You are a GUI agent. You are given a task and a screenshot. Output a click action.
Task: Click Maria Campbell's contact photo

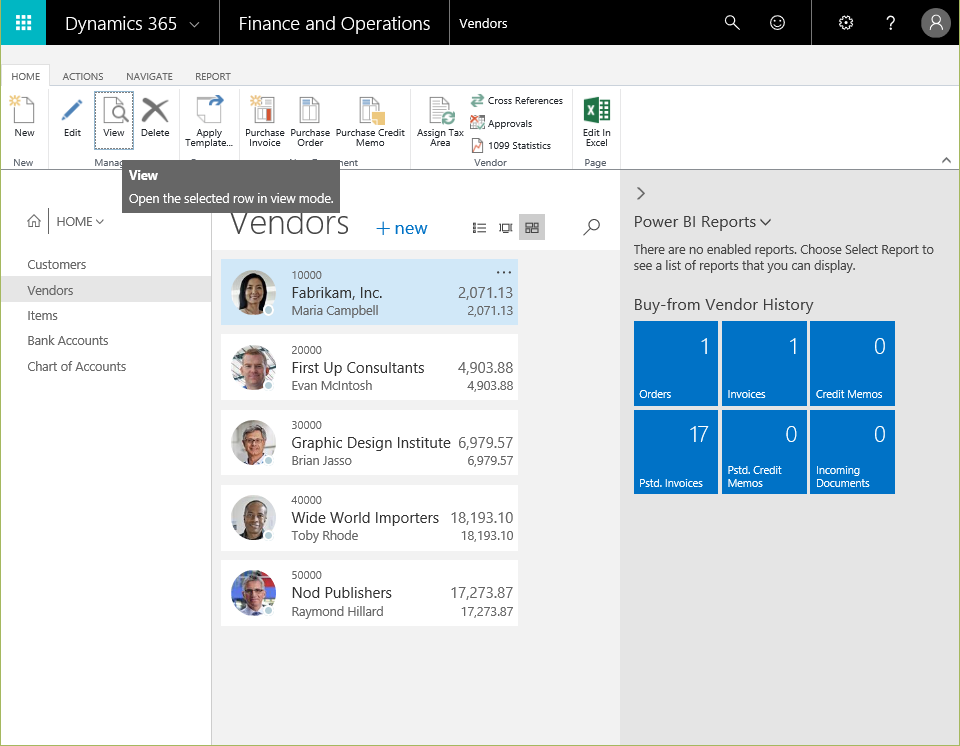[253, 292]
